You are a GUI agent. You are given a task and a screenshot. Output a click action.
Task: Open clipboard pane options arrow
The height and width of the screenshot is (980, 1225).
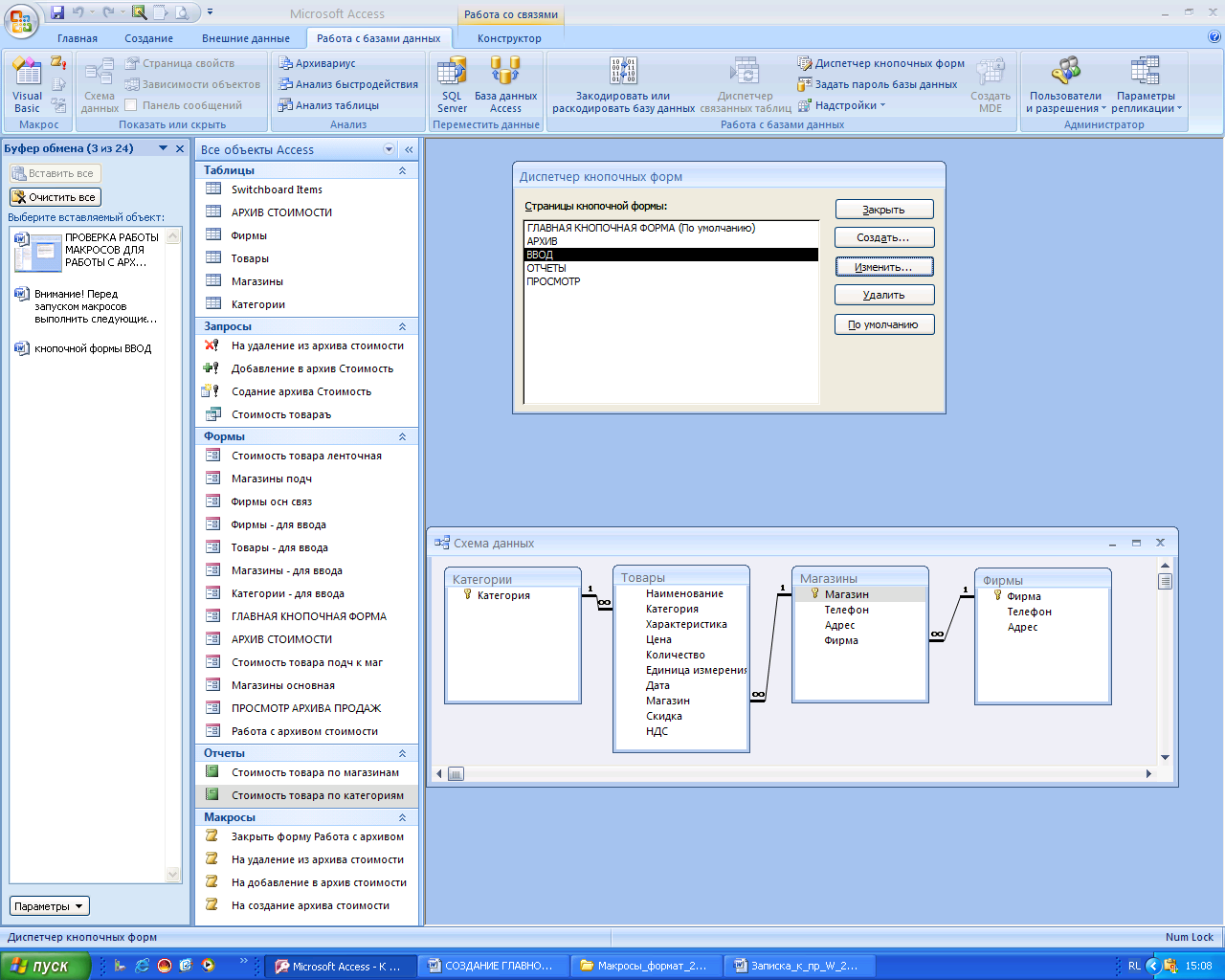point(163,148)
